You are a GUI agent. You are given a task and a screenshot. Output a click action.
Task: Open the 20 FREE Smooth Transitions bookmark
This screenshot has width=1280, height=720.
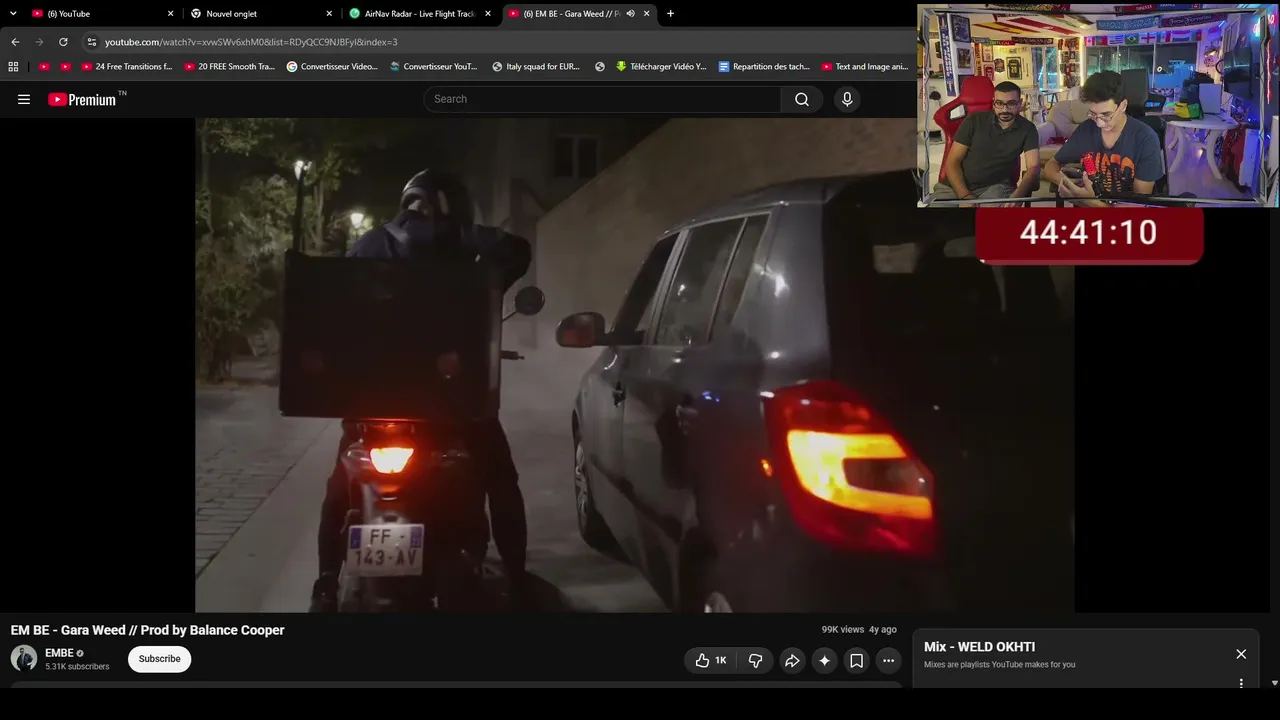(x=230, y=67)
